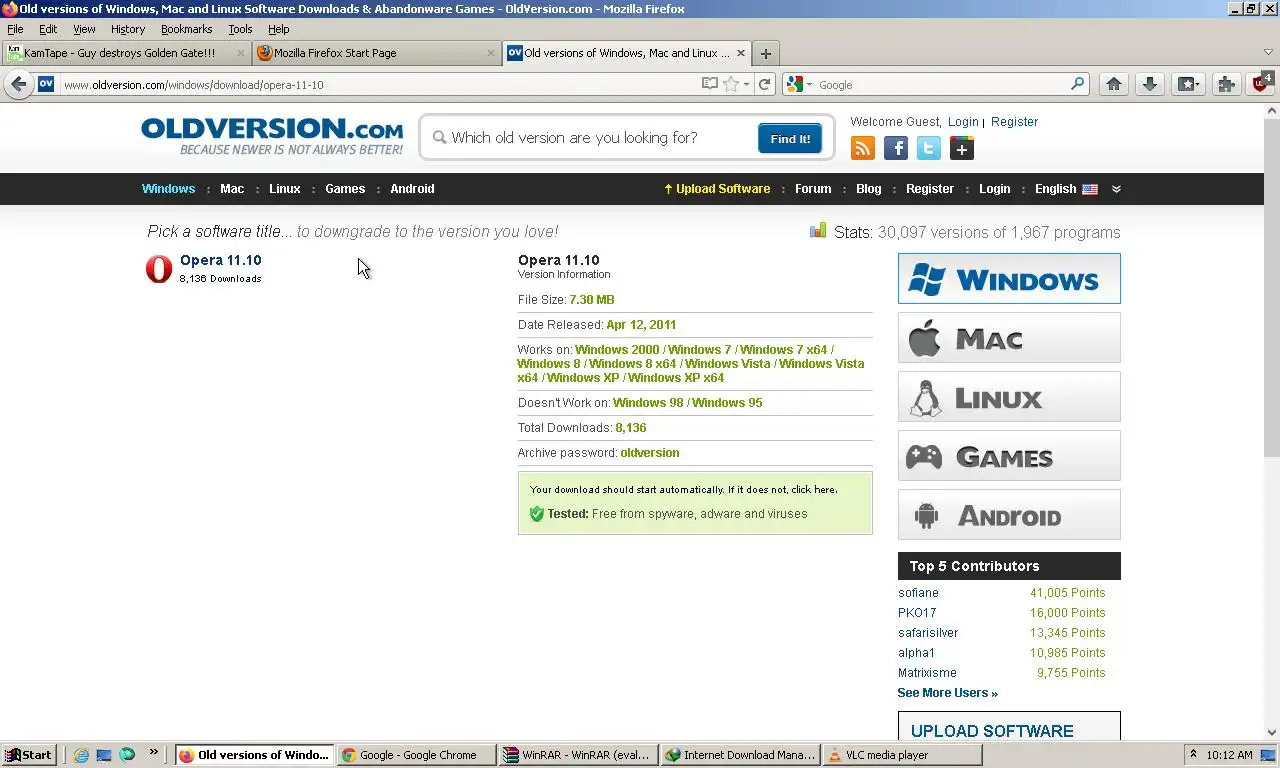Image resolution: width=1280 pixels, height=768 pixels.
Task: Open reader view icon in the address bar
Action: (x=710, y=85)
